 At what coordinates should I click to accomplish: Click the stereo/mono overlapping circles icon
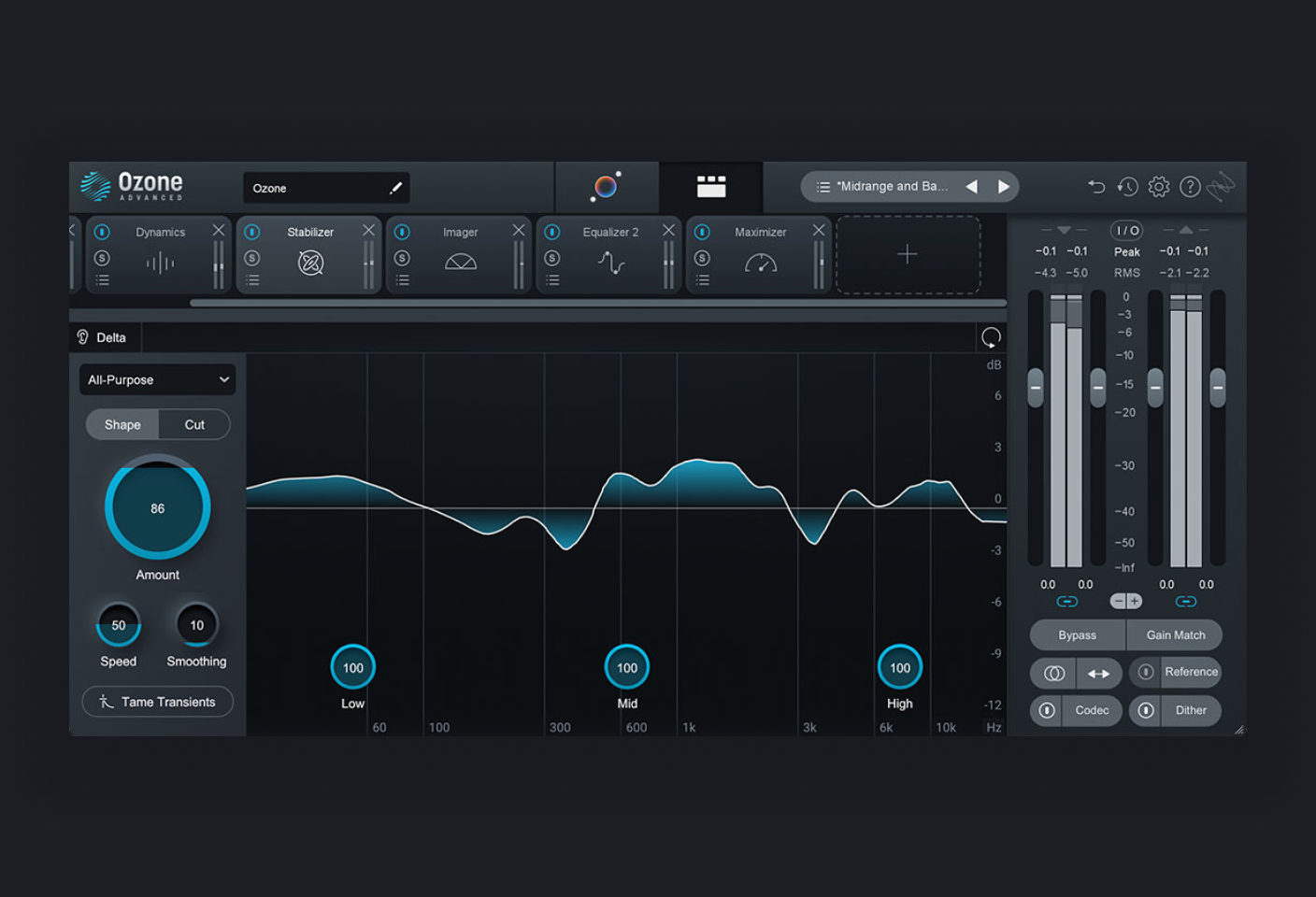(x=1053, y=673)
